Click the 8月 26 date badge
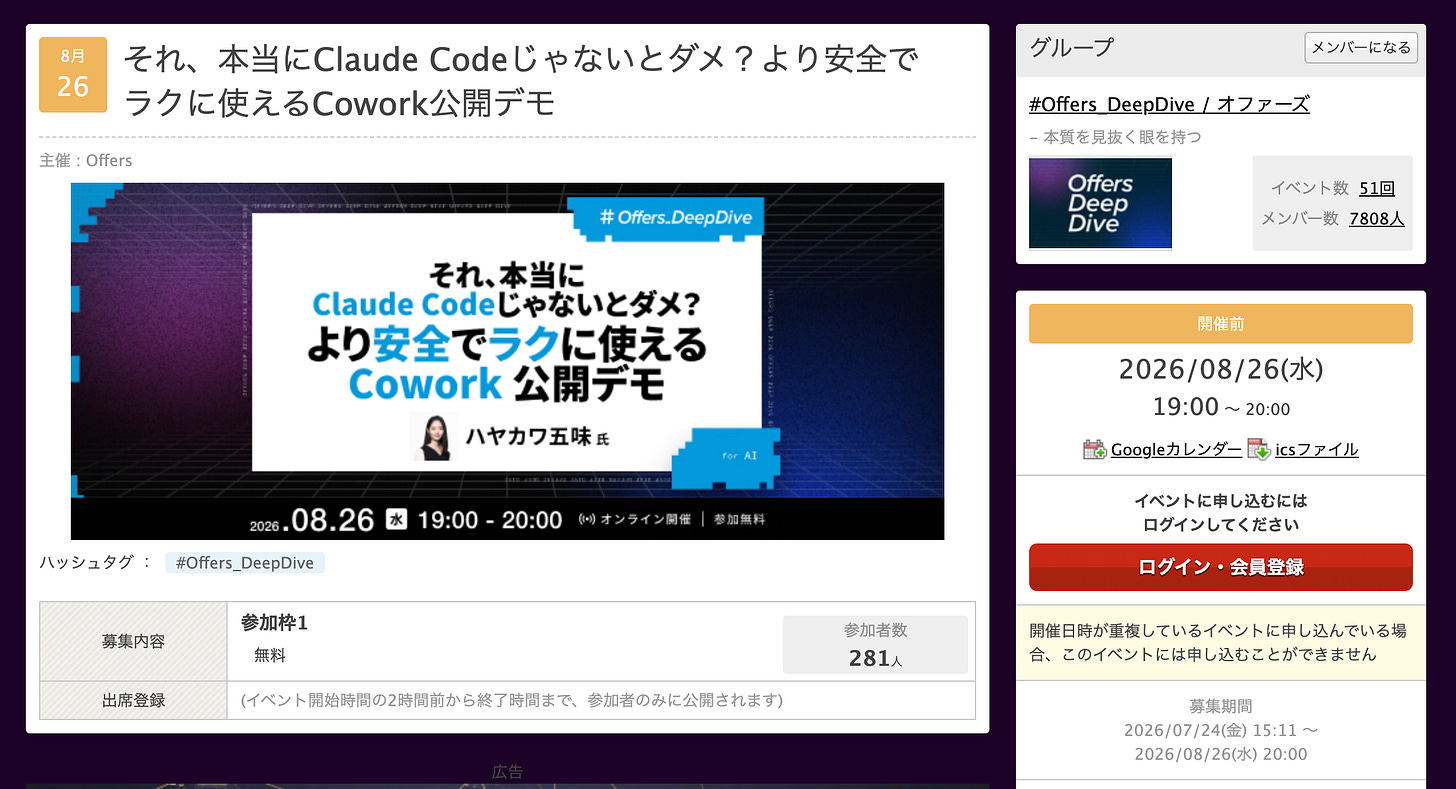Image resolution: width=1456 pixels, height=789 pixels. [73, 75]
